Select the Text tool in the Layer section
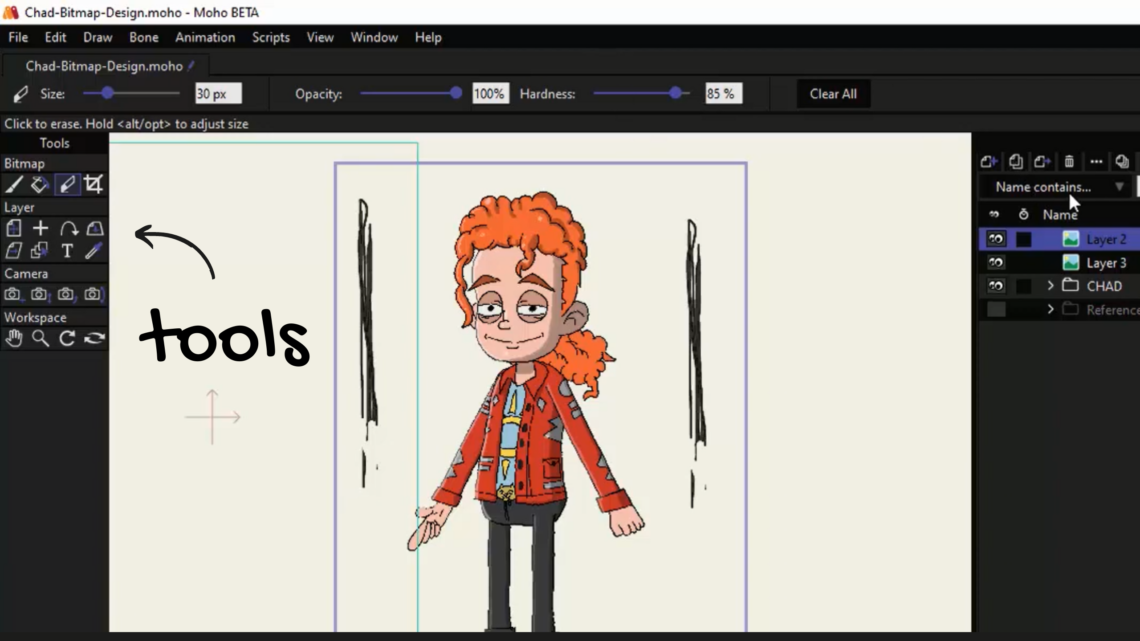The width and height of the screenshot is (1140, 641). pos(67,251)
